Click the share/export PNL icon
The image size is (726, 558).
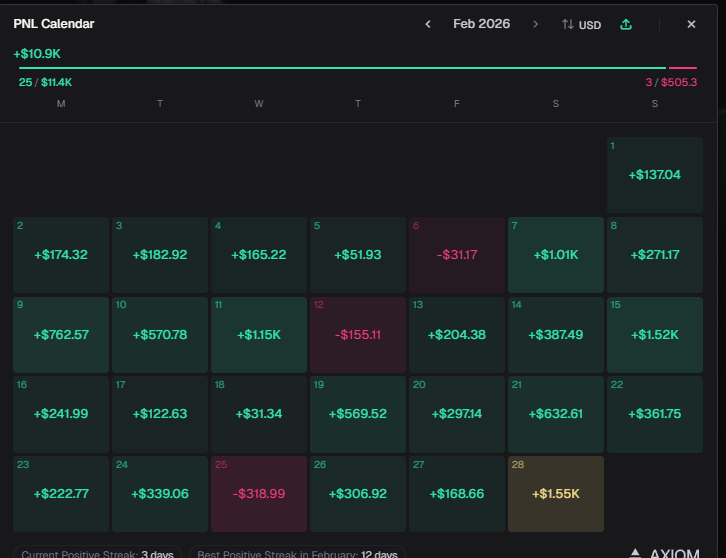tap(626, 24)
